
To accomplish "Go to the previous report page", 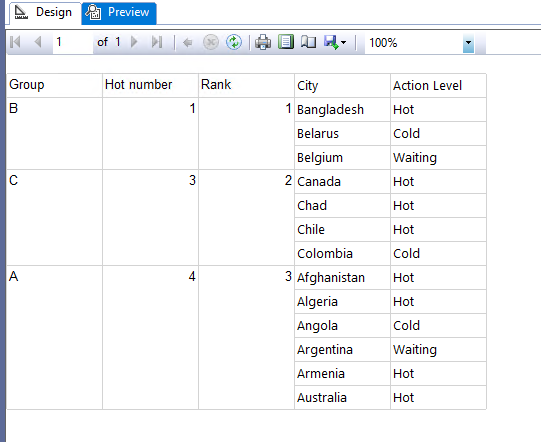I will click(38, 42).
